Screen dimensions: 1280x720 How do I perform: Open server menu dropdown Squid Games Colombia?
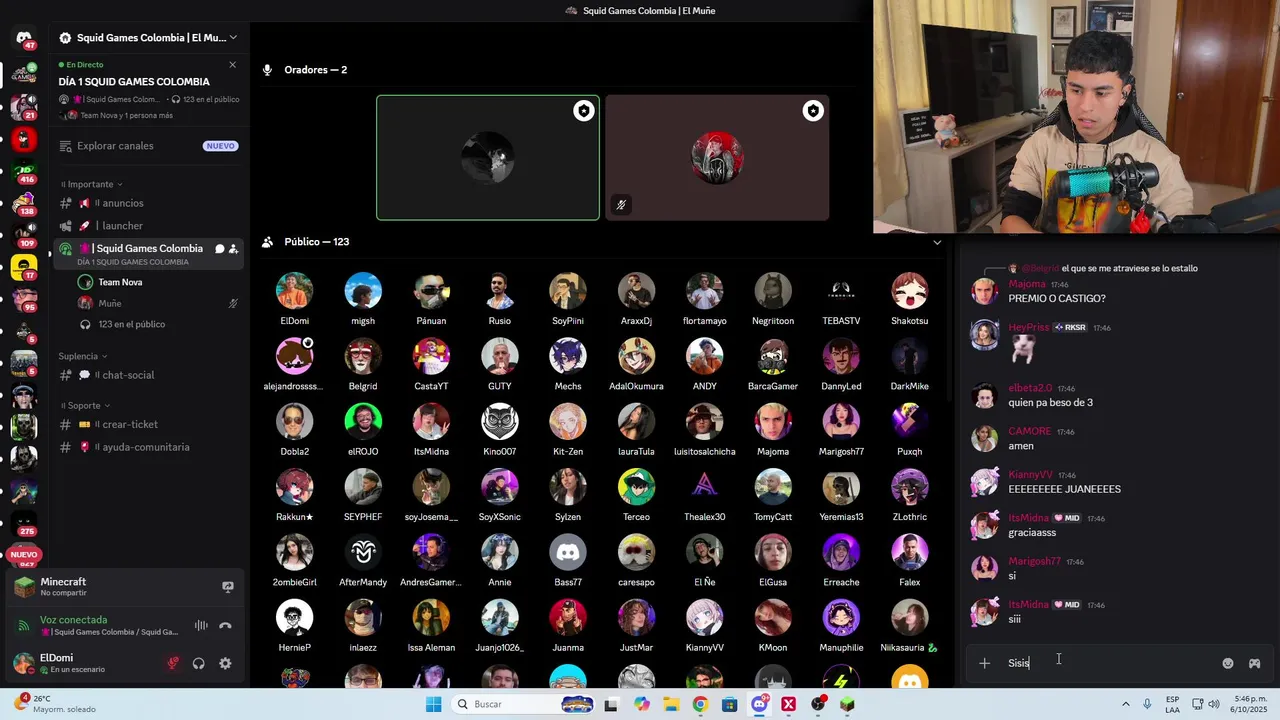(x=148, y=38)
